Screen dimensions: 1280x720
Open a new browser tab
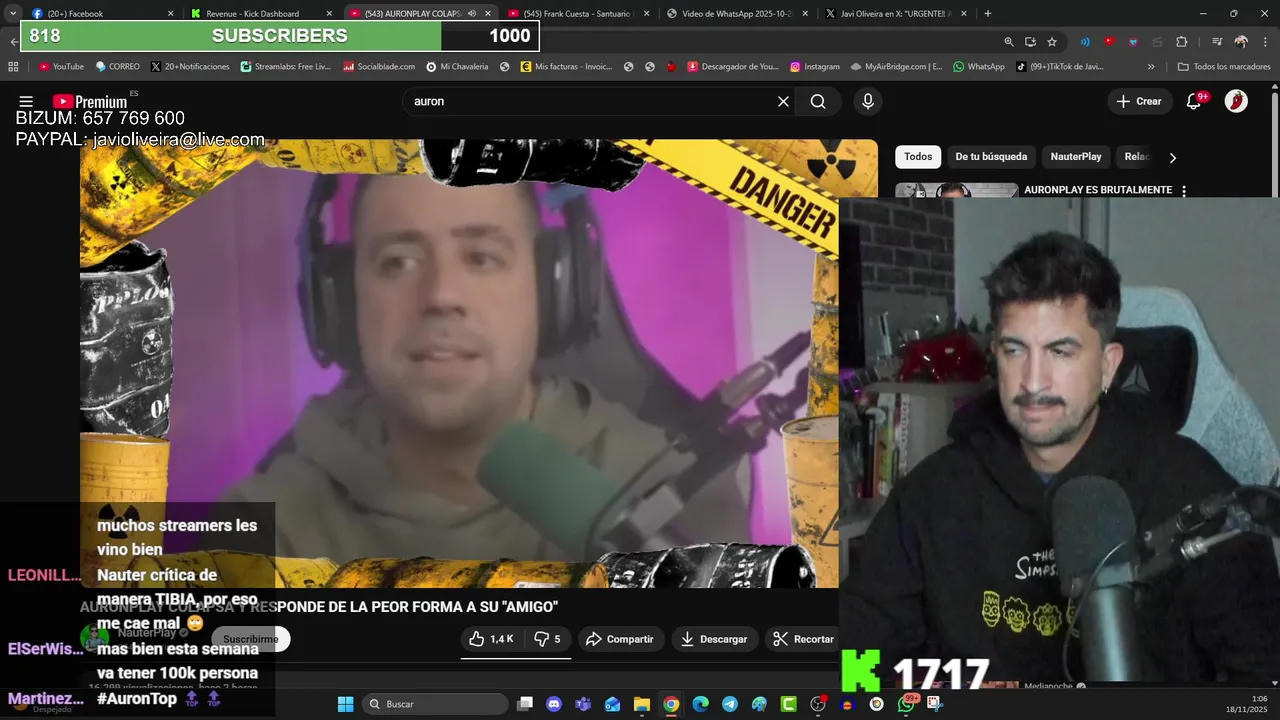(988, 14)
